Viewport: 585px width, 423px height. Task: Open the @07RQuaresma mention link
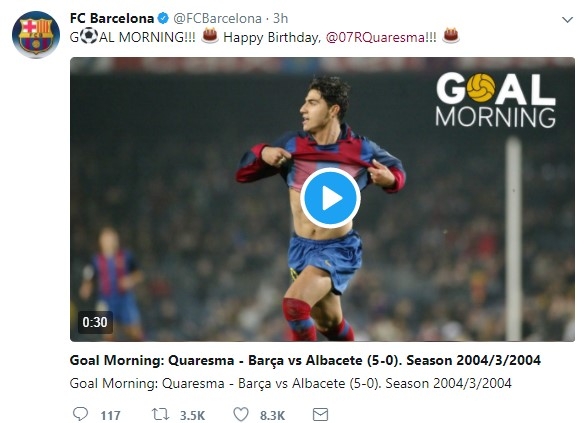[381, 38]
